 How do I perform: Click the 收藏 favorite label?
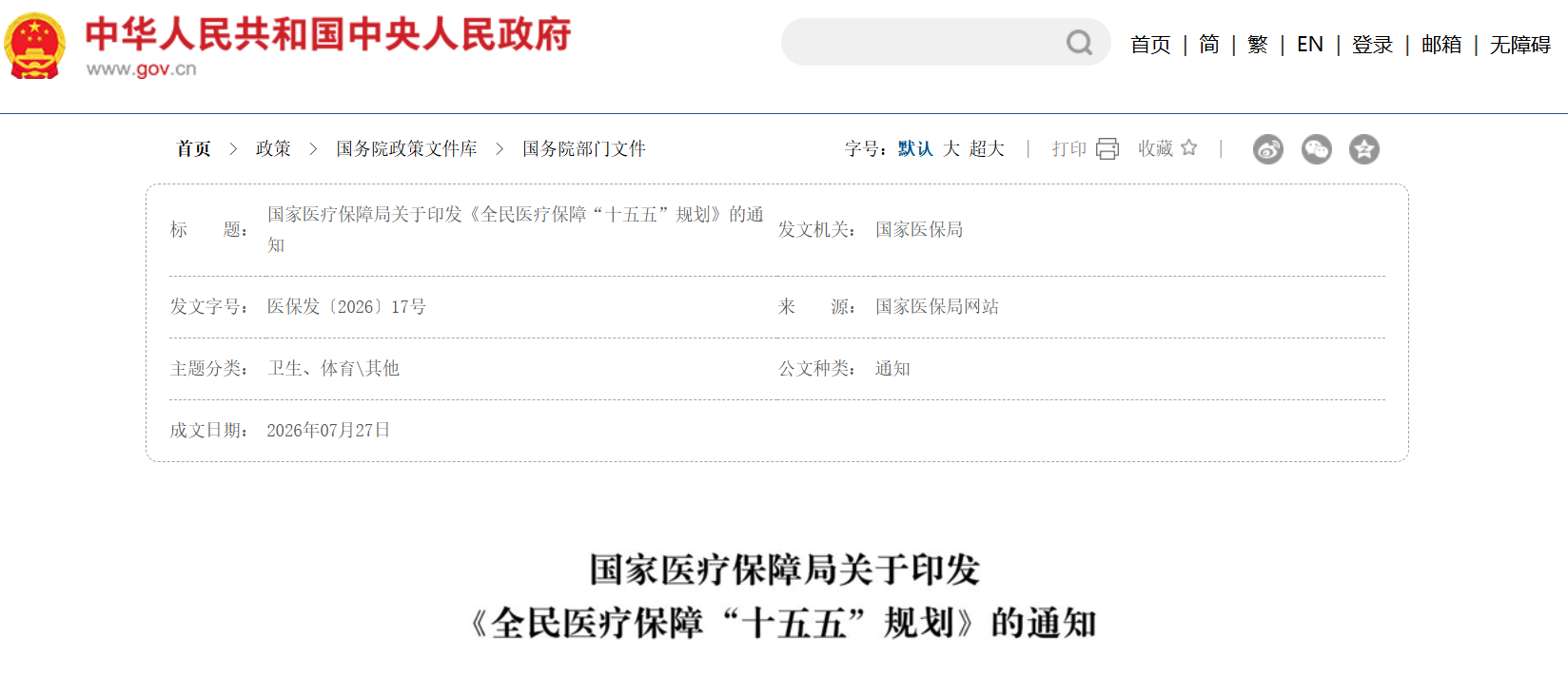[x=1156, y=148]
